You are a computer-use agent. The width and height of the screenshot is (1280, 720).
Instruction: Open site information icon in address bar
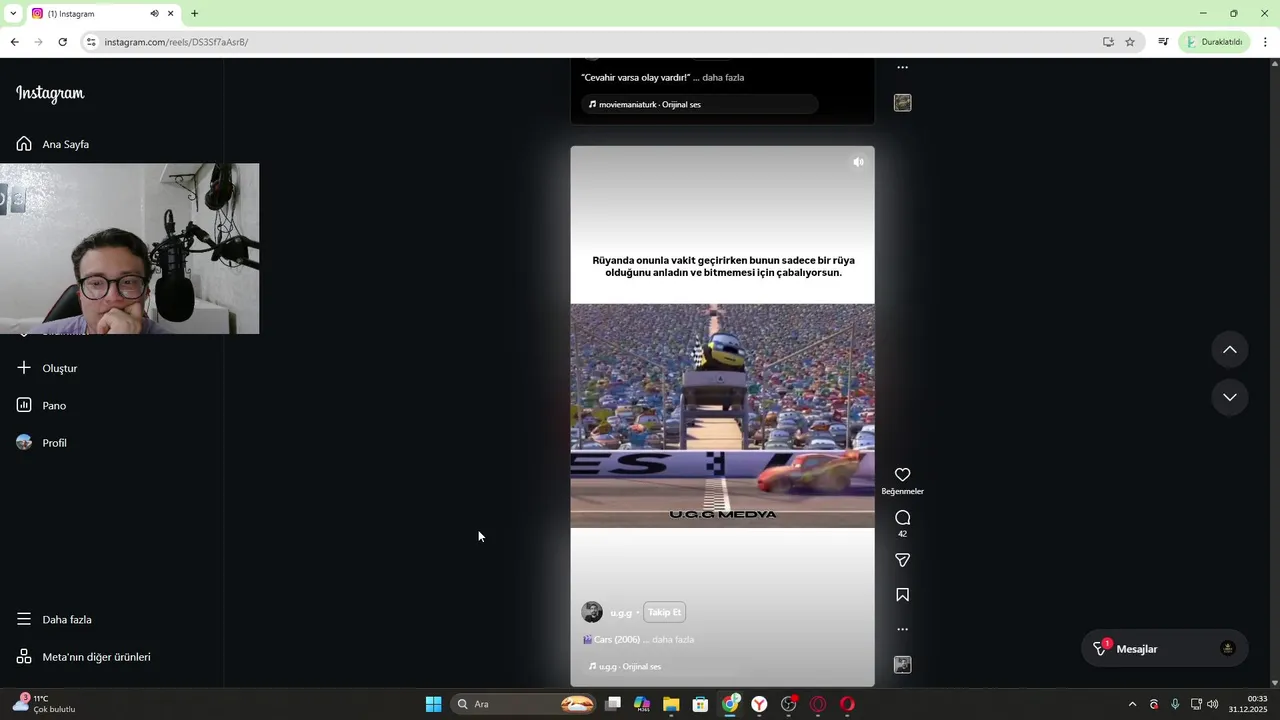(91, 42)
